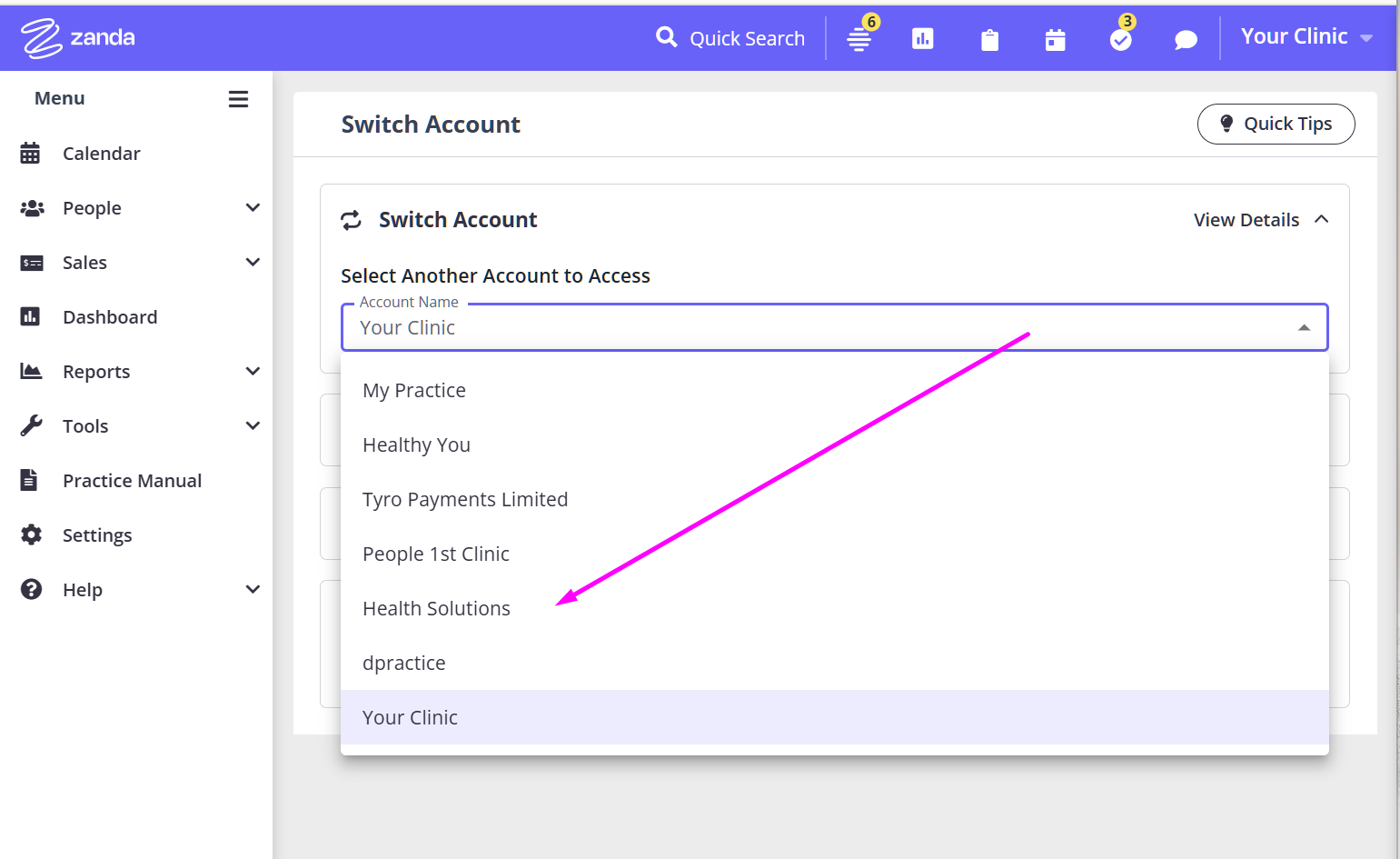Expand the Reports submenu chevron
Image resolution: width=1400 pixels, height=859 pixels.
tap(253, 372)
